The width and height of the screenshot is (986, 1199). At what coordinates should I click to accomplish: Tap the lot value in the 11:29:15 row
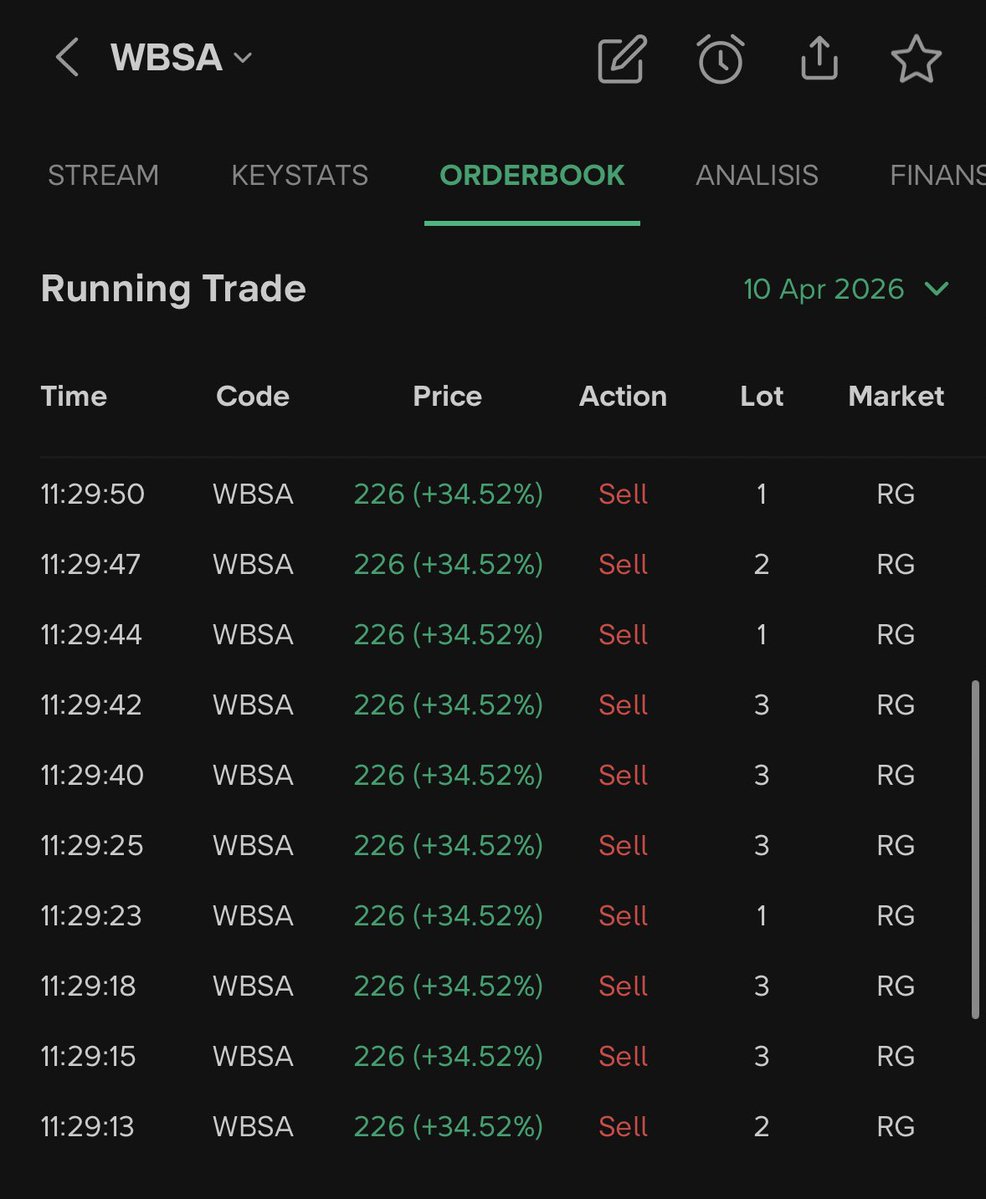click(x=761, y=1057)
